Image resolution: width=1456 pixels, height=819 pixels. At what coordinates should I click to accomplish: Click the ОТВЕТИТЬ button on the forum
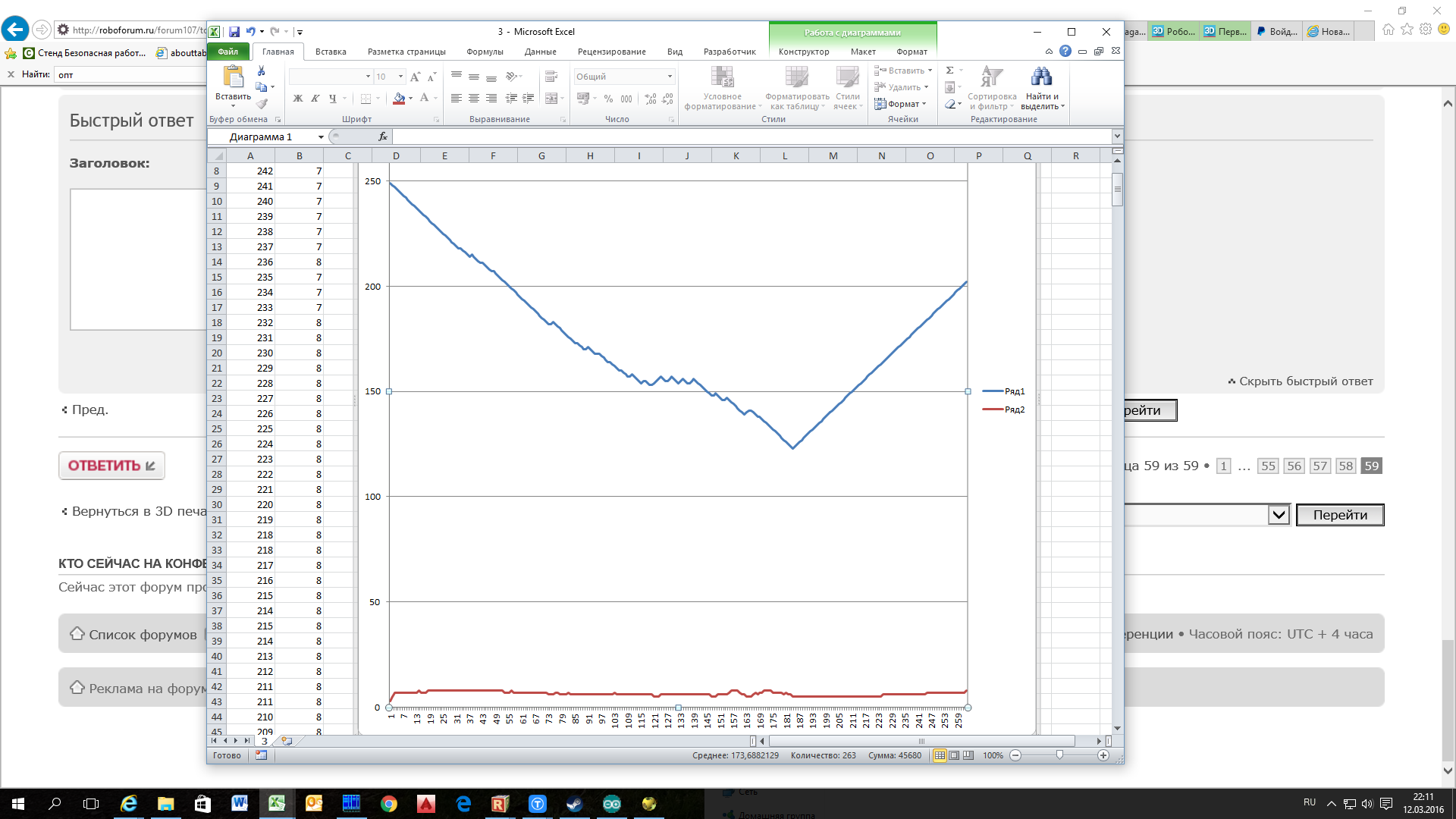tap(111, 466)
